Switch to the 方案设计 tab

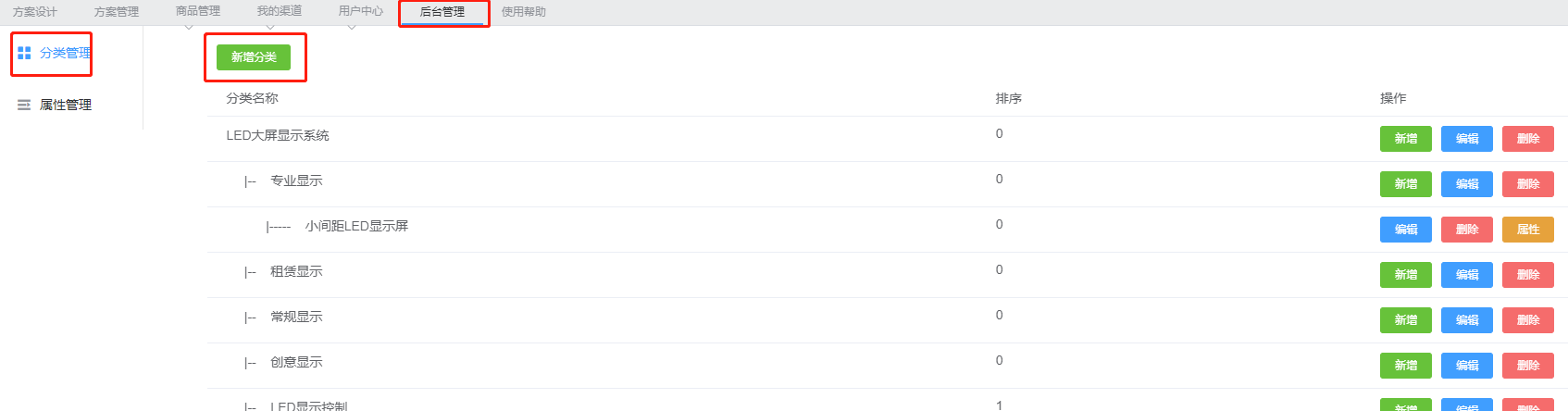click(35, 12)
